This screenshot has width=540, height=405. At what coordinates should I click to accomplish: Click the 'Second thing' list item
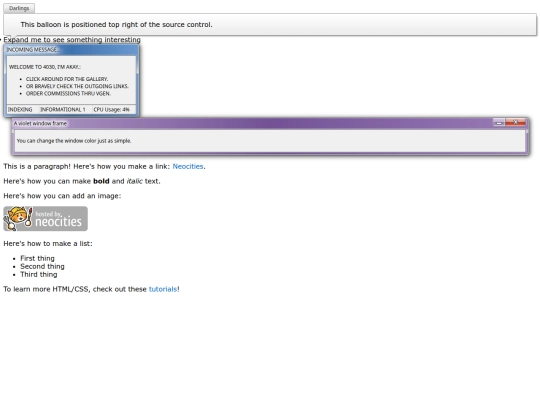[x=42, y=267]
